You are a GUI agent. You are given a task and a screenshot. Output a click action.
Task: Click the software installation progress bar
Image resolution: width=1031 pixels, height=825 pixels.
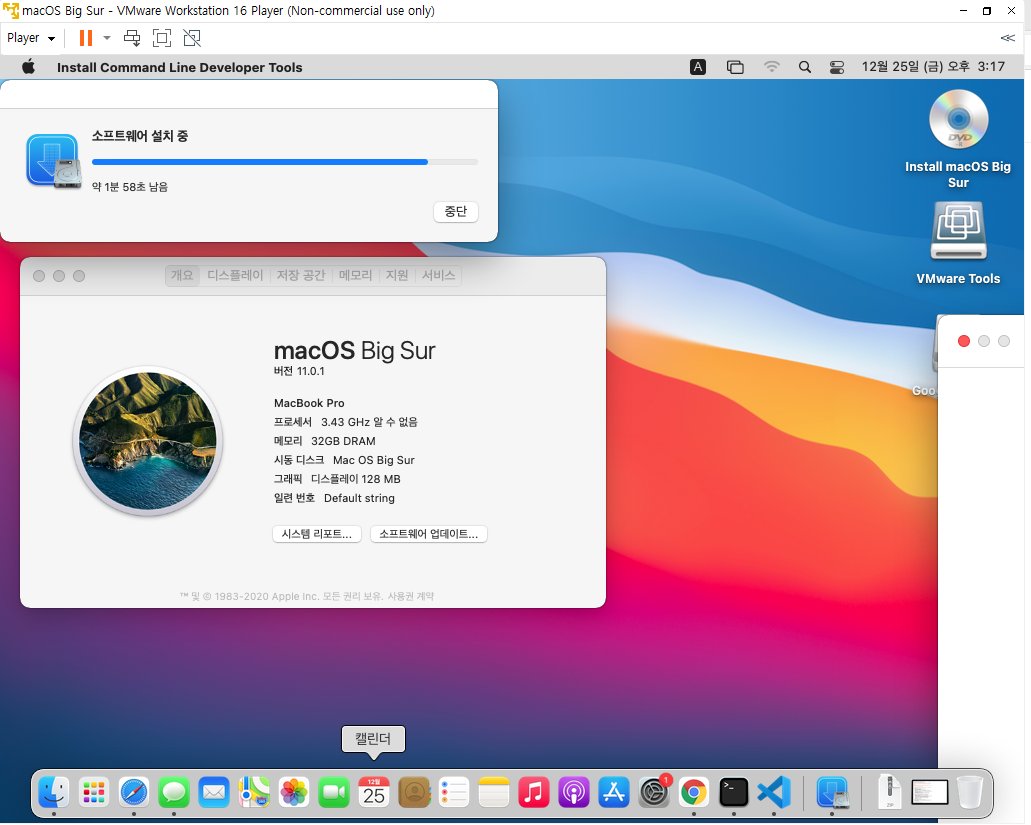coord(285,162)
